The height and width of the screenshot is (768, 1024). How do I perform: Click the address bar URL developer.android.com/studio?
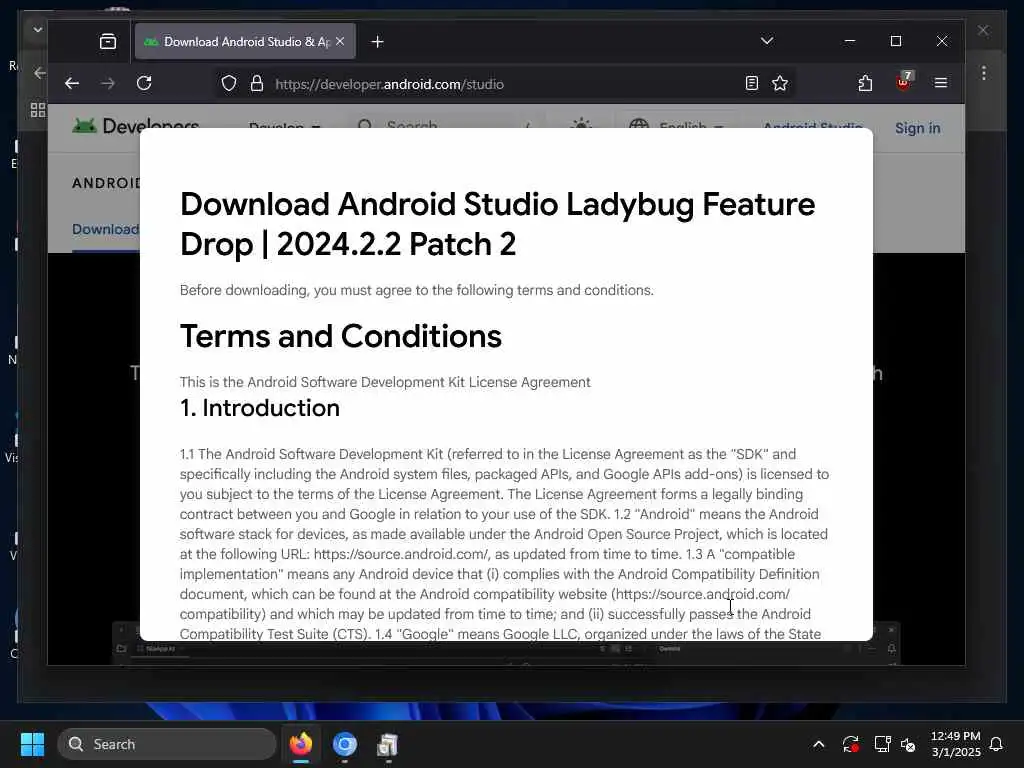[389, 84]
